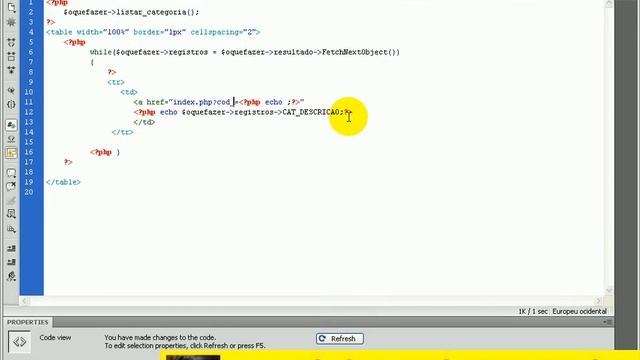Click the closing </table> tag on line 19
The width and height of the screenshot is (640, 360).
[x=63, y=182]
